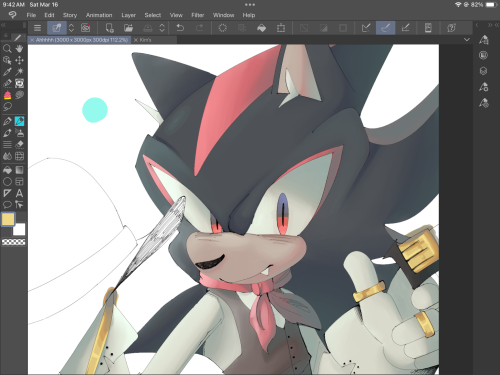This screenshot has height=375, width=500.
Task: Open the Story menu
Action: 70,15
